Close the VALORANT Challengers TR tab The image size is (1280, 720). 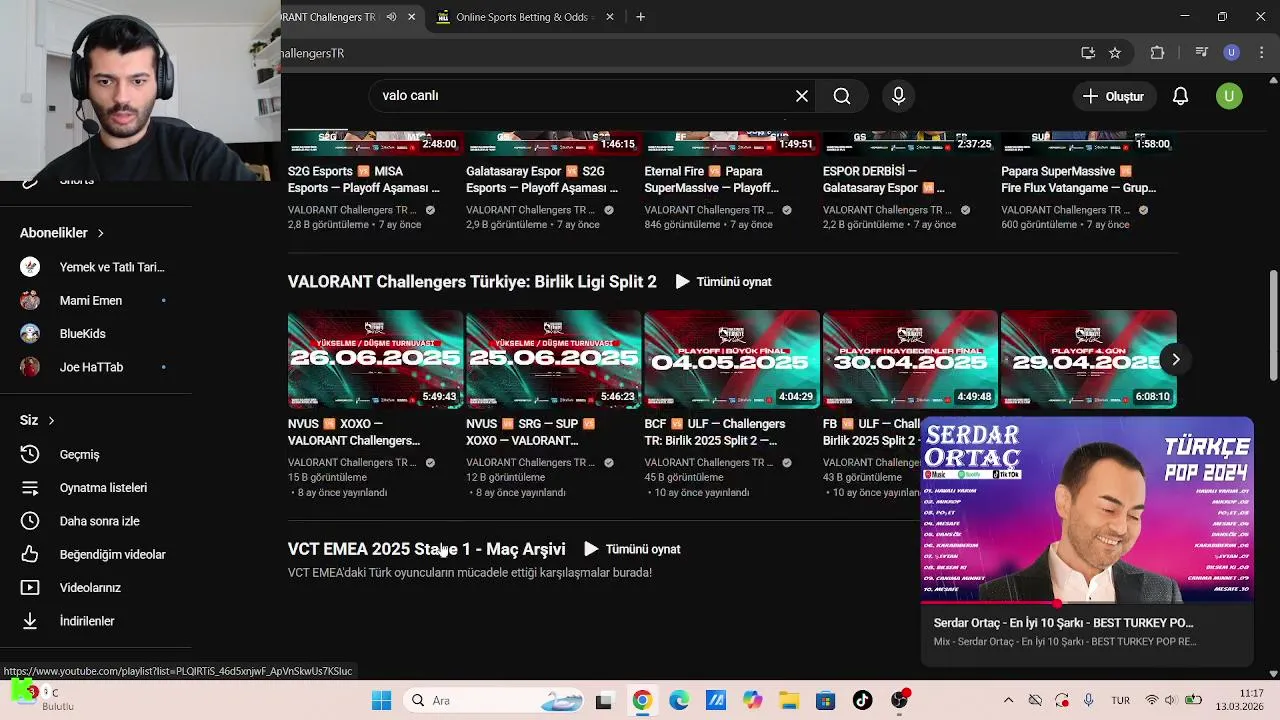click(x=411, y=17)
